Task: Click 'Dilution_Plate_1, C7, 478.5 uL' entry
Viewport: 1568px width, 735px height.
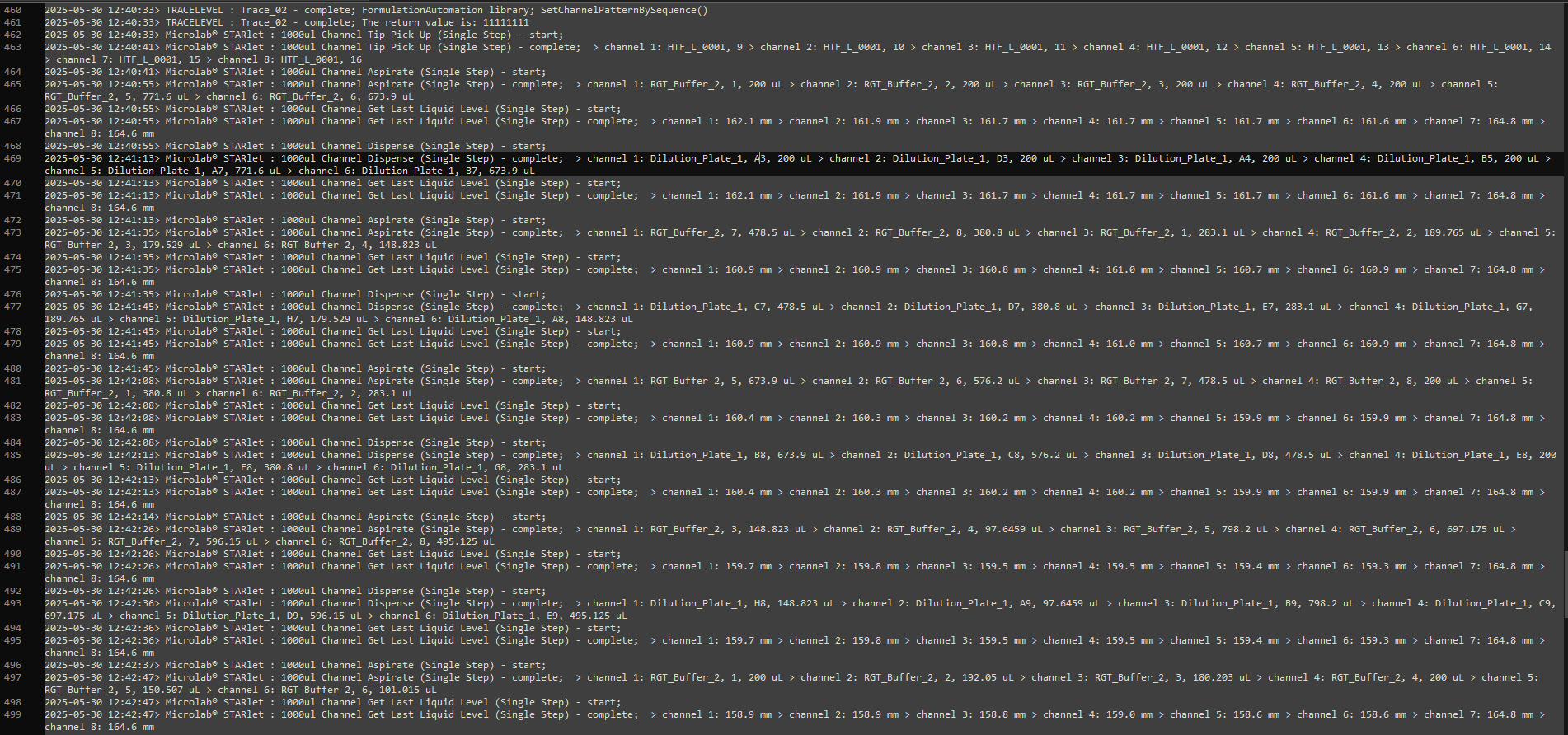Action: (736, 307)
